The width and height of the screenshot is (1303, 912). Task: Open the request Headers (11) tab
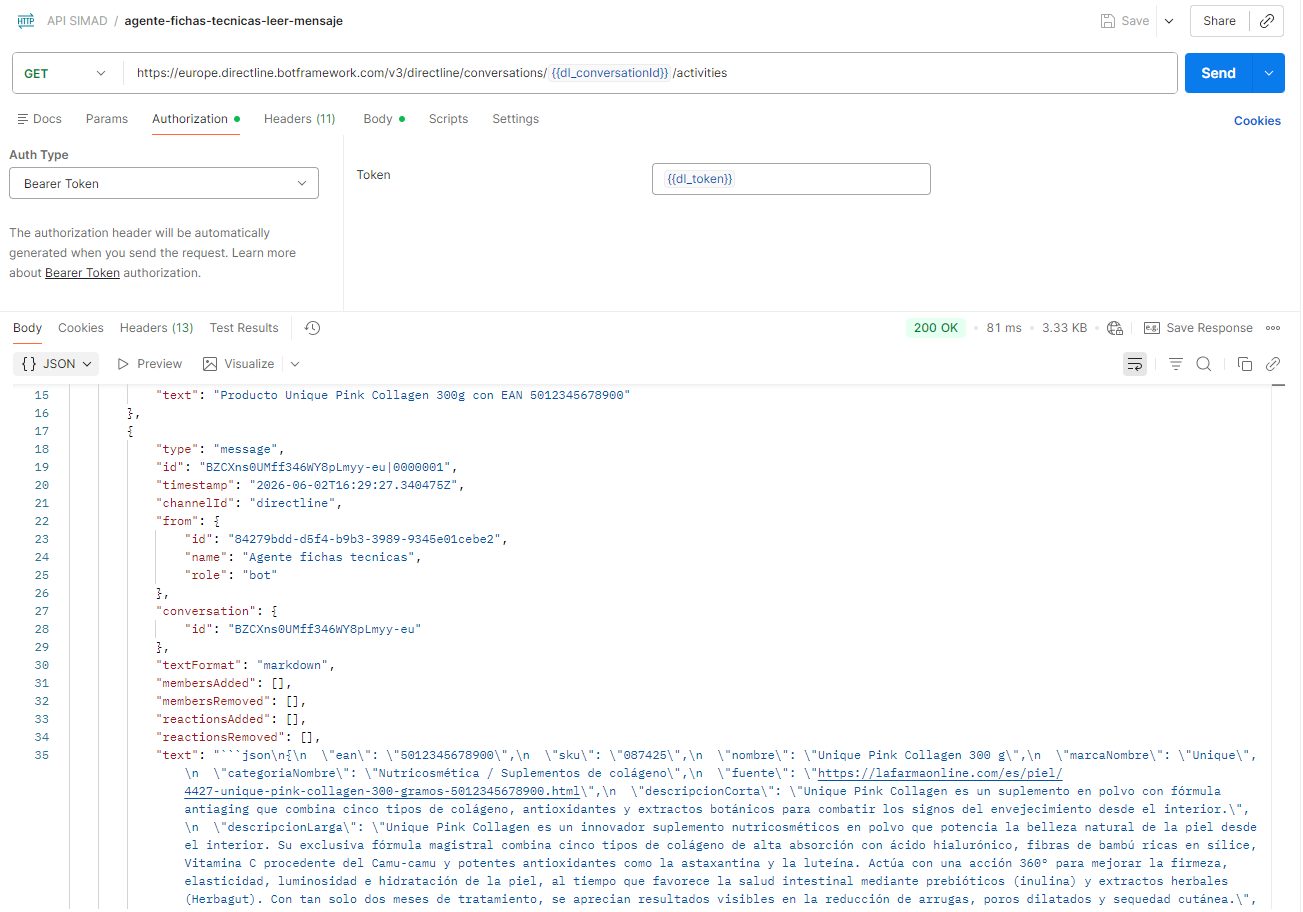pos(300,119)
